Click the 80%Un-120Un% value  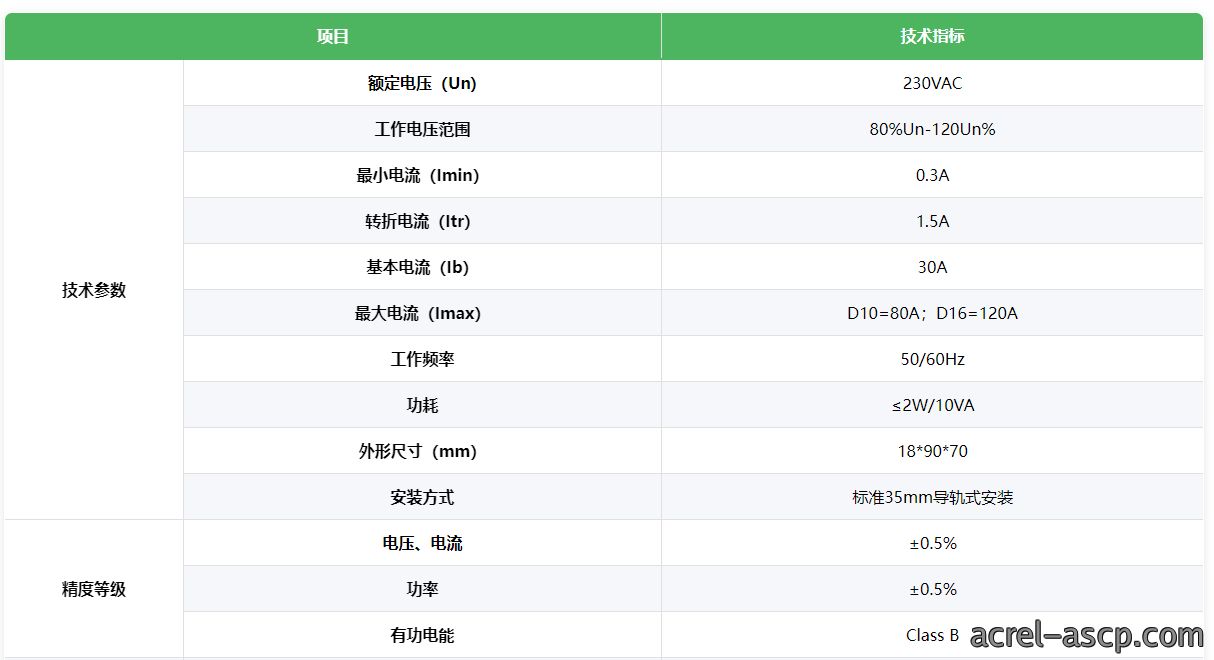[x=932, y=129]
